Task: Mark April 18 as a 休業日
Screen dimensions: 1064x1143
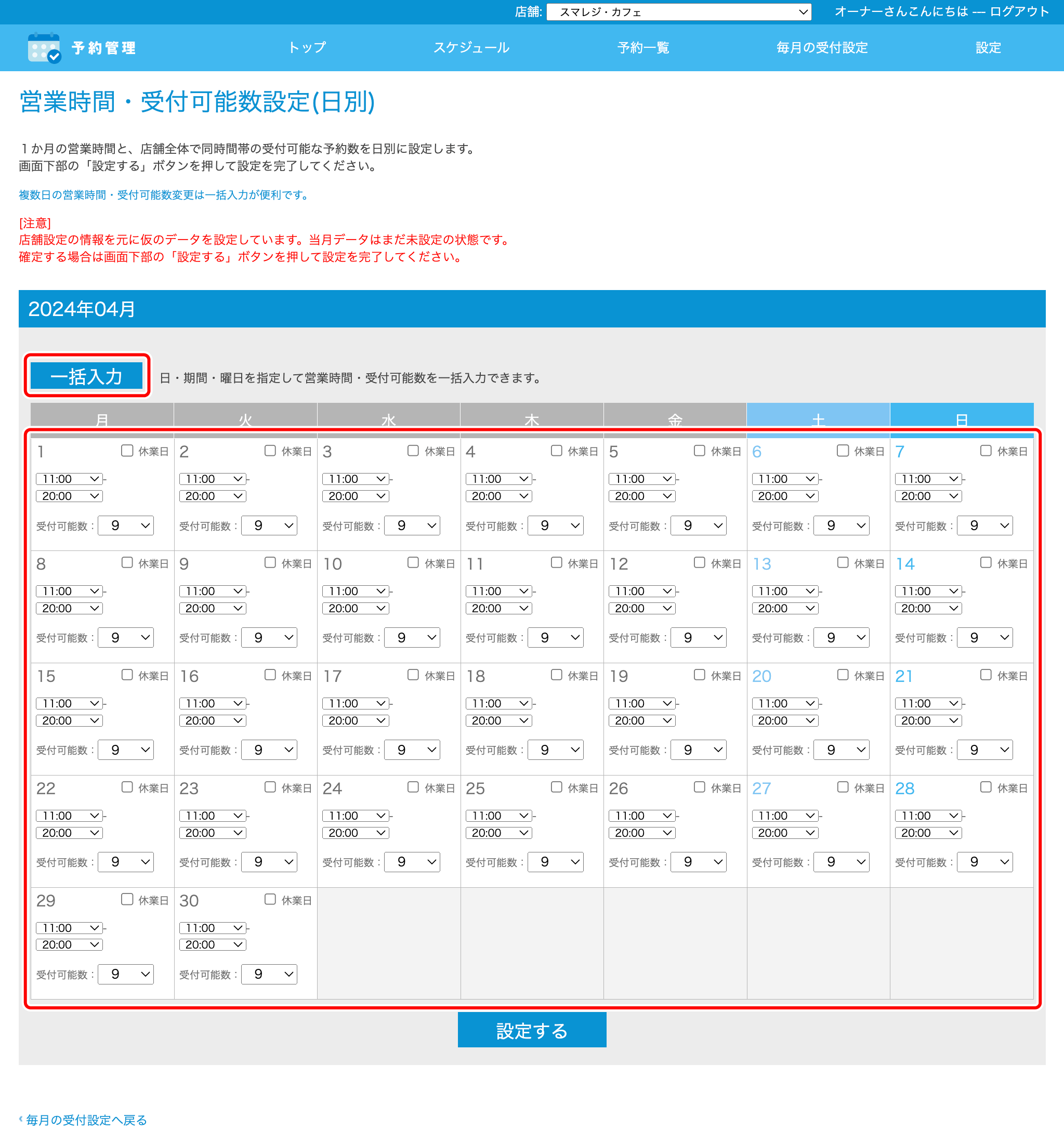Action: click(x=557, y=674)
